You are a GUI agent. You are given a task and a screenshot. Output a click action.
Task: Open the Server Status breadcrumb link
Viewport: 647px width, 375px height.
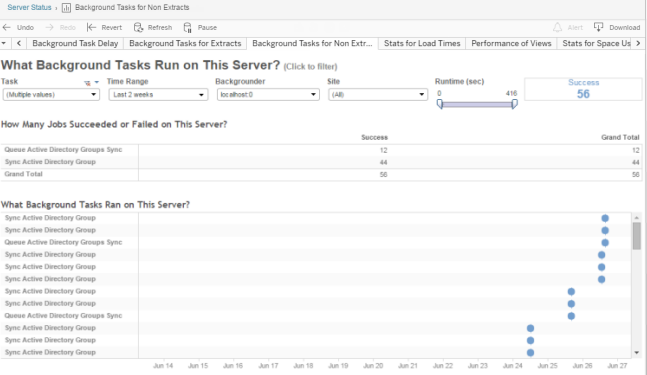29,7
